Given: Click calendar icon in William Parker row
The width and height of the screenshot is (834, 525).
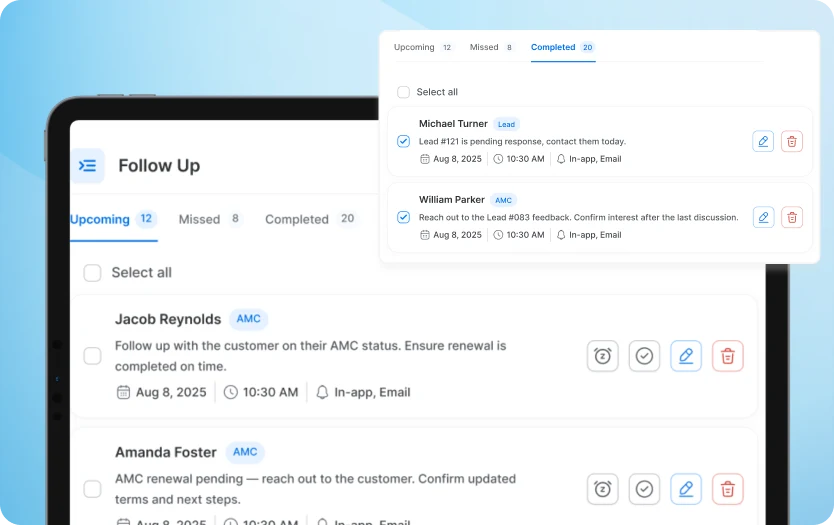Looking at the screenshot, I should click(424, 235).
